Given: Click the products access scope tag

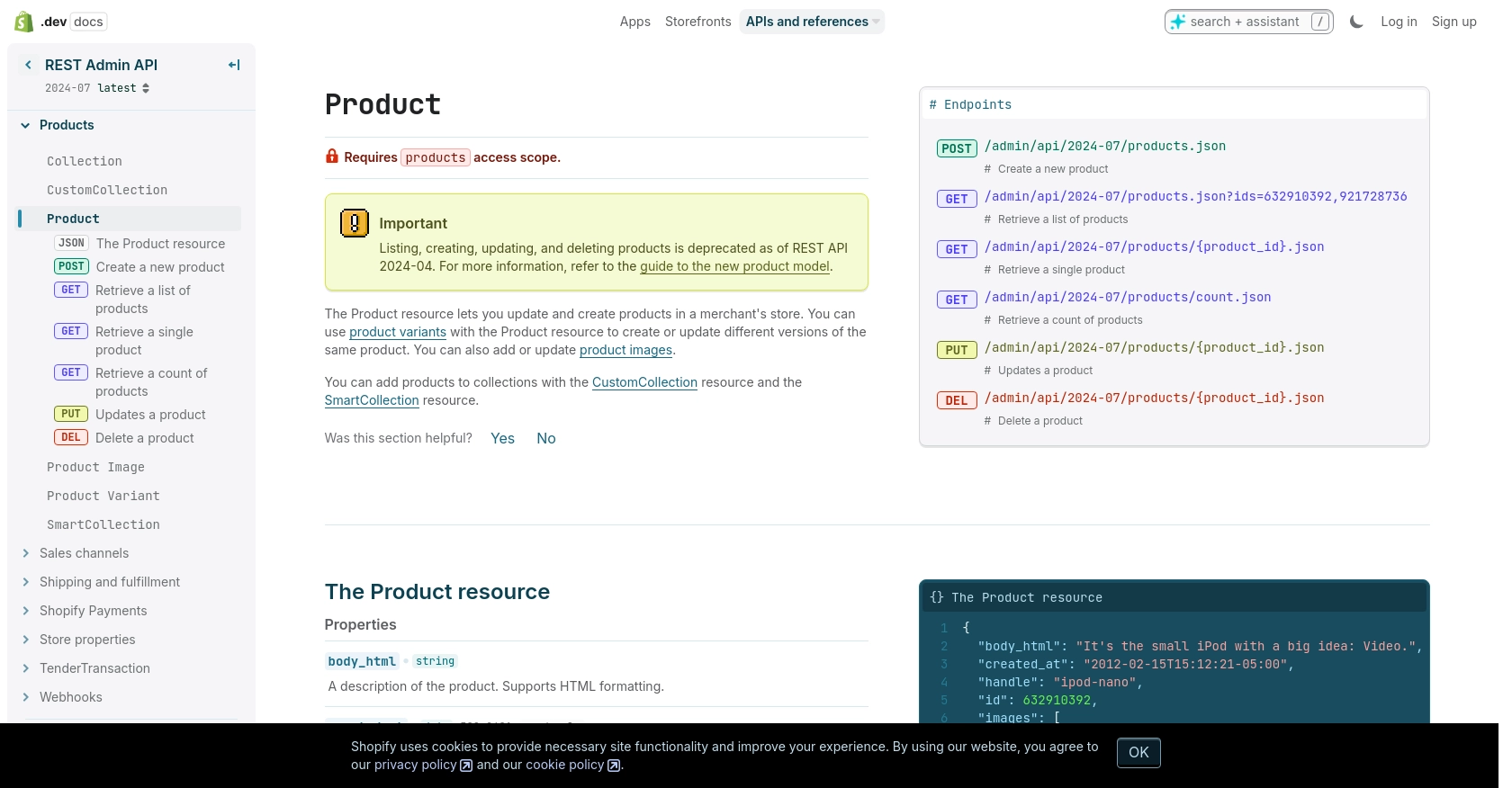Looking at the screenshot, I should 436,157.
